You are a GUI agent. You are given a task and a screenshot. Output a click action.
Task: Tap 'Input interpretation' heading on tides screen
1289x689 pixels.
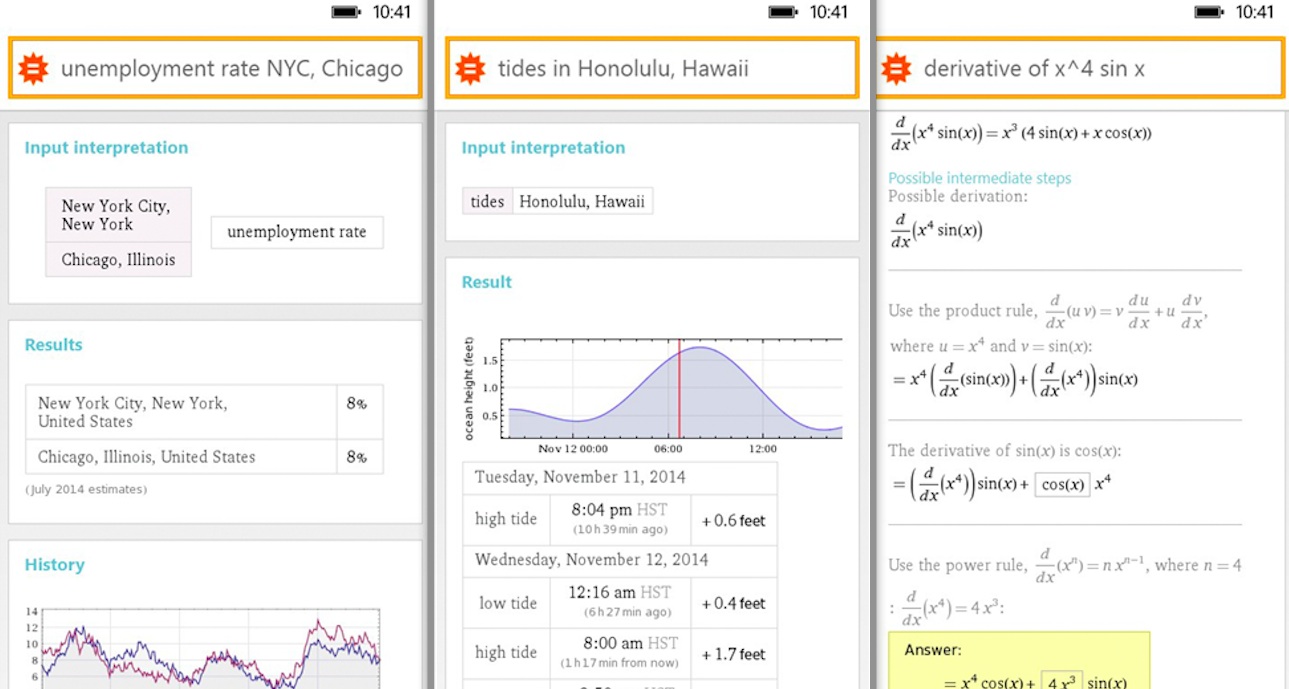(x=543, y=148)
